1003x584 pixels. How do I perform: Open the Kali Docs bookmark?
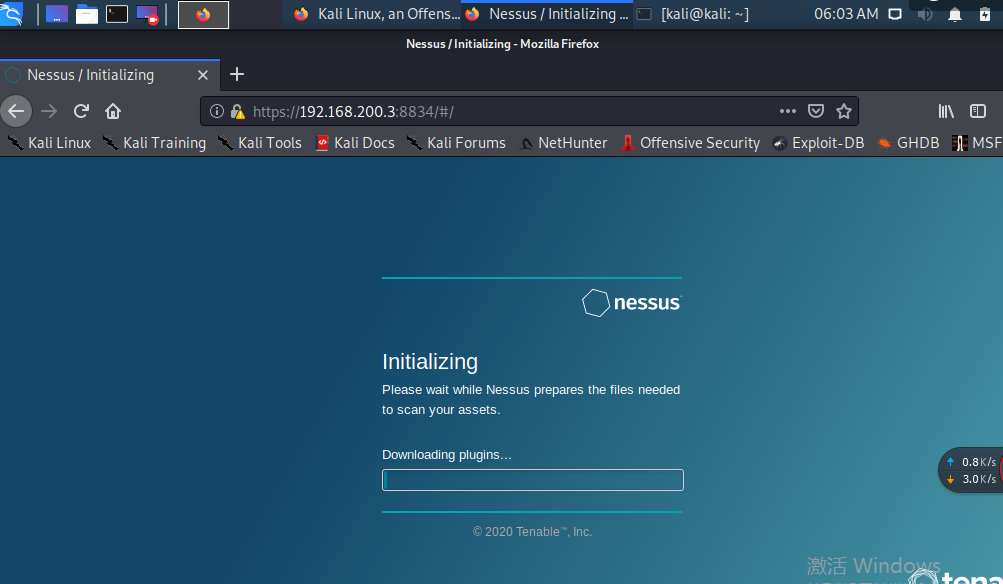pos(355,143)
